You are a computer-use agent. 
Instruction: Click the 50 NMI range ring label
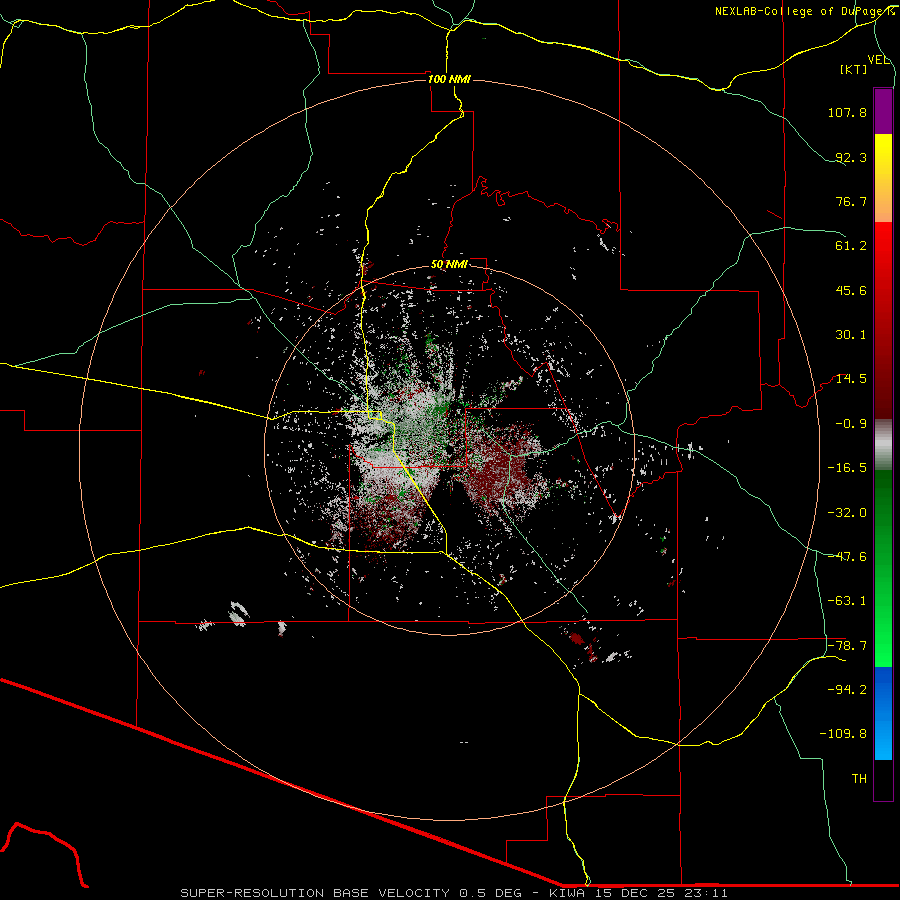coord(449,265)
